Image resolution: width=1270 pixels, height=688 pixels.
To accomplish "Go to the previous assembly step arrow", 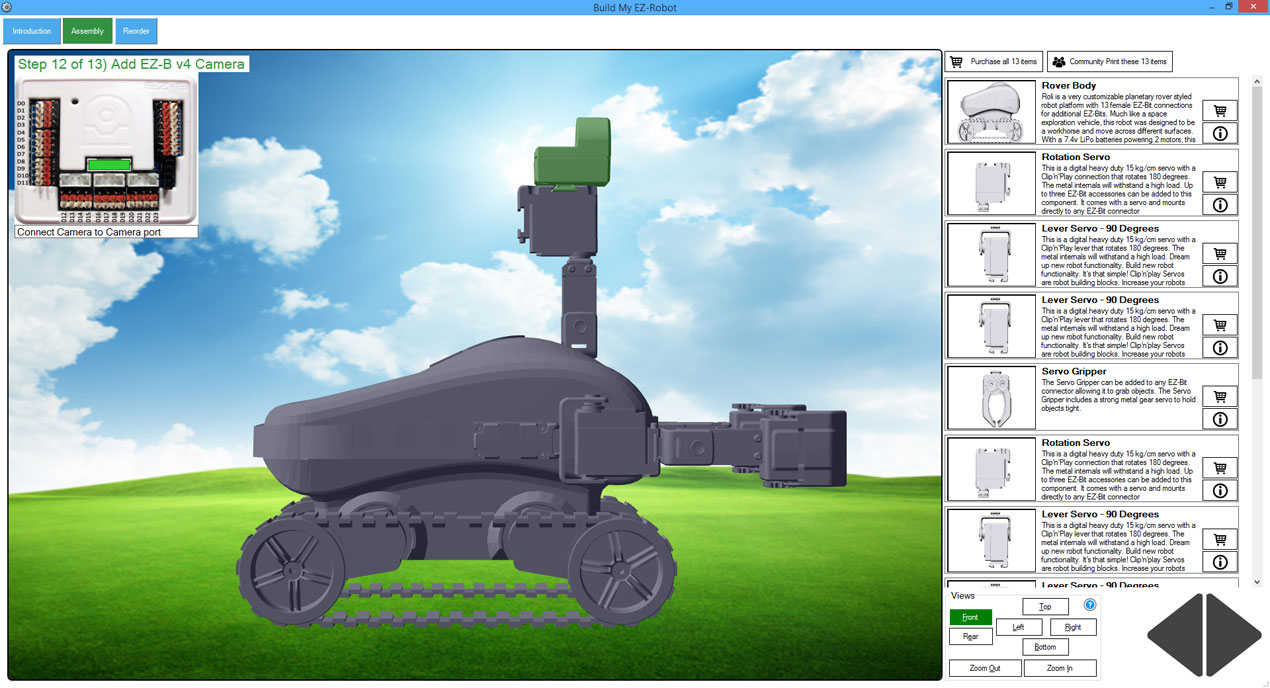I will pos(1175,635).
